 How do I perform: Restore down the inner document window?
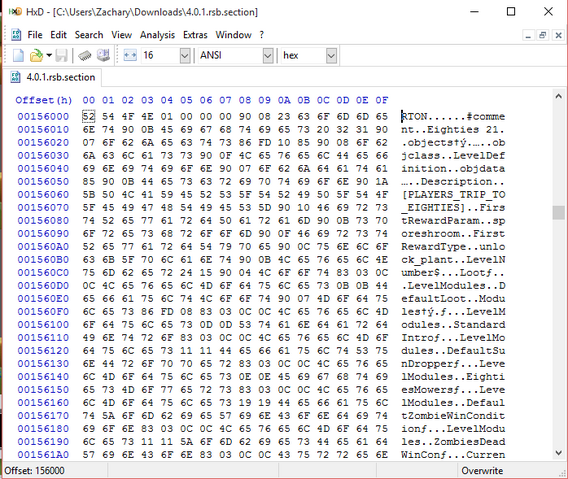(x=543, y=35)
